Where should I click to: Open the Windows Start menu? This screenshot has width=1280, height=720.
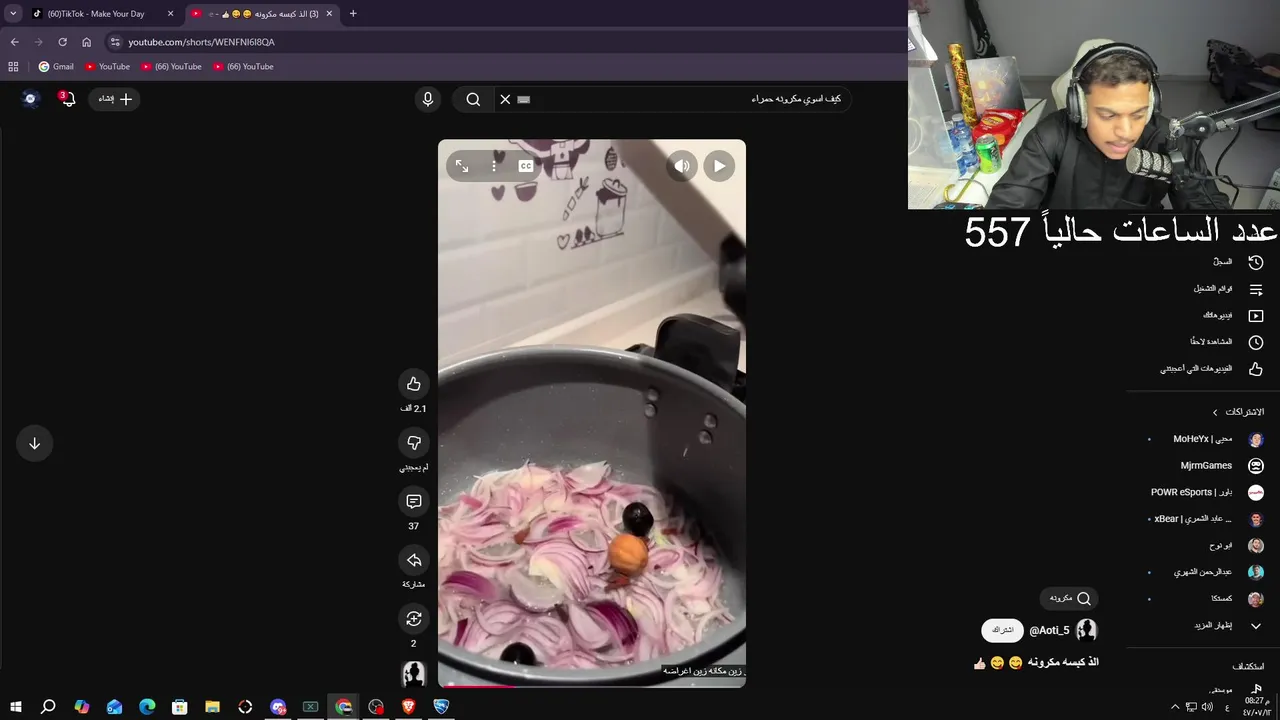pos(15,707)
